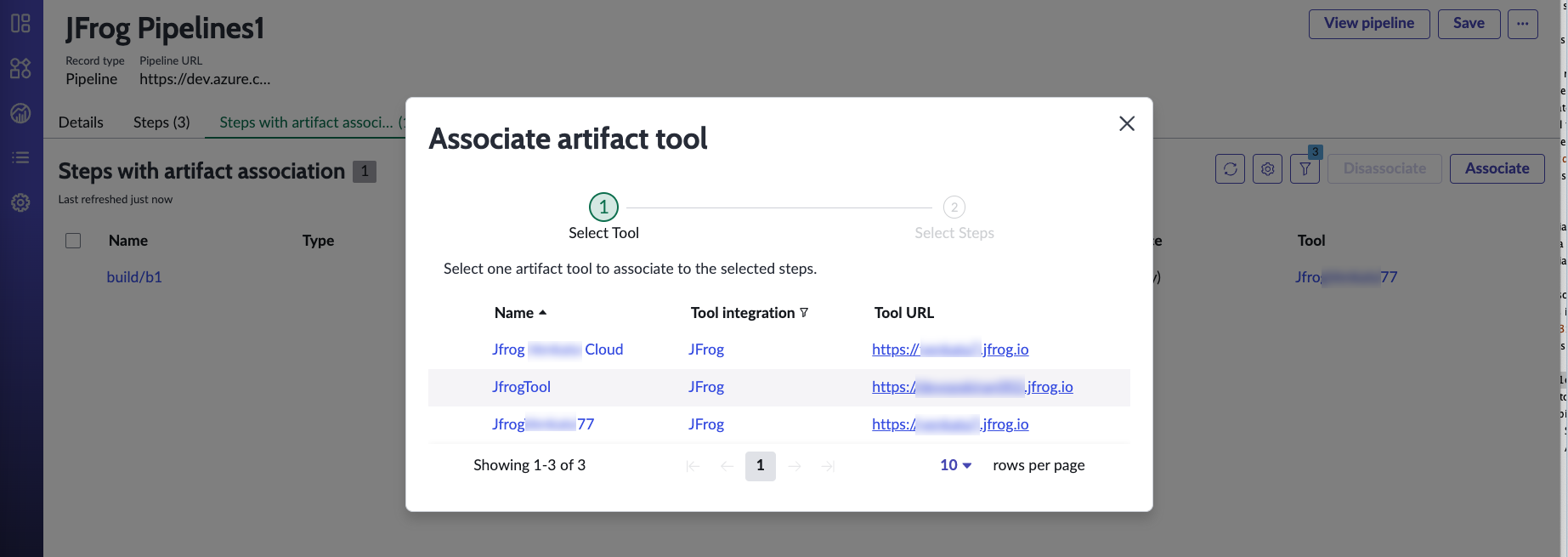
Task: Click step 1 Select Tool indicator
Action: point(603,207)
